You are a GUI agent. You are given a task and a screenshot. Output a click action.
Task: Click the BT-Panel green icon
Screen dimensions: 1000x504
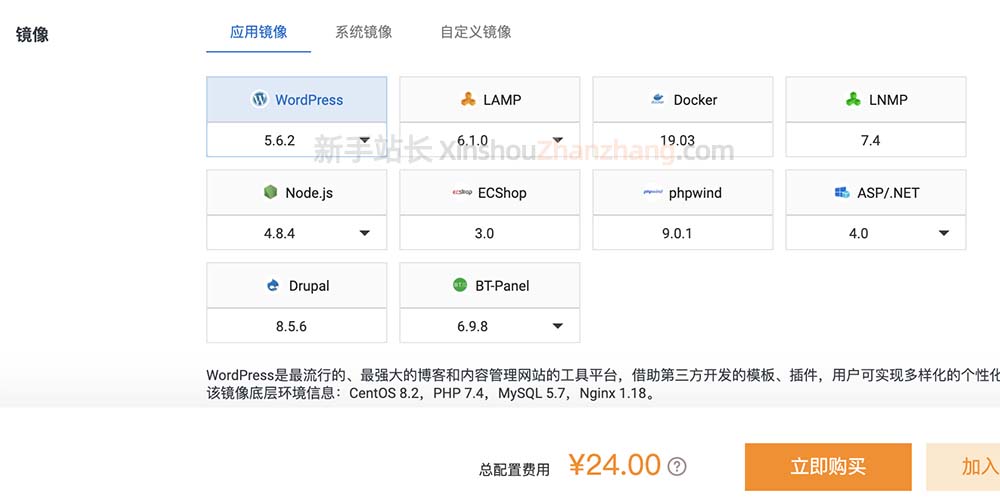point(460,286)
